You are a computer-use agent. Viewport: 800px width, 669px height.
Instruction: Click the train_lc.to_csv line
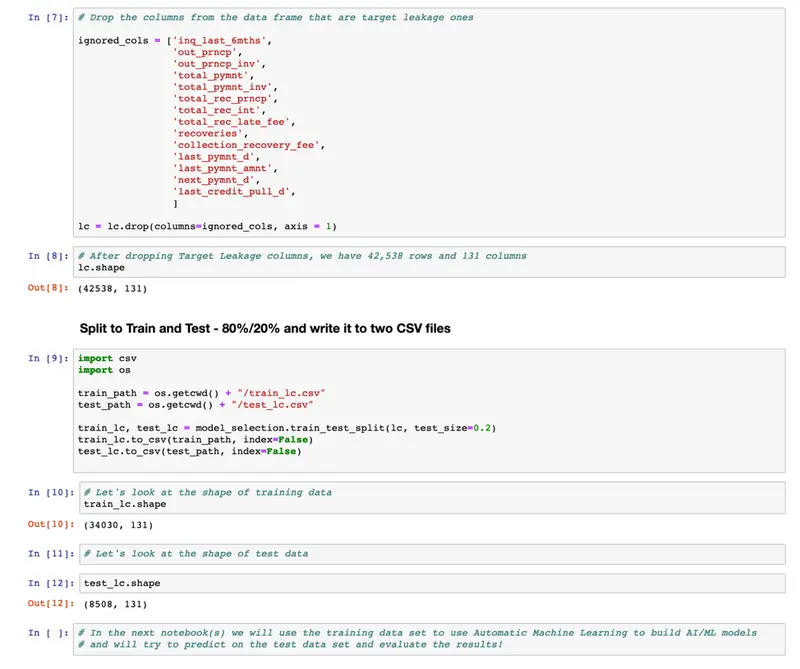[x=195, y=440]
